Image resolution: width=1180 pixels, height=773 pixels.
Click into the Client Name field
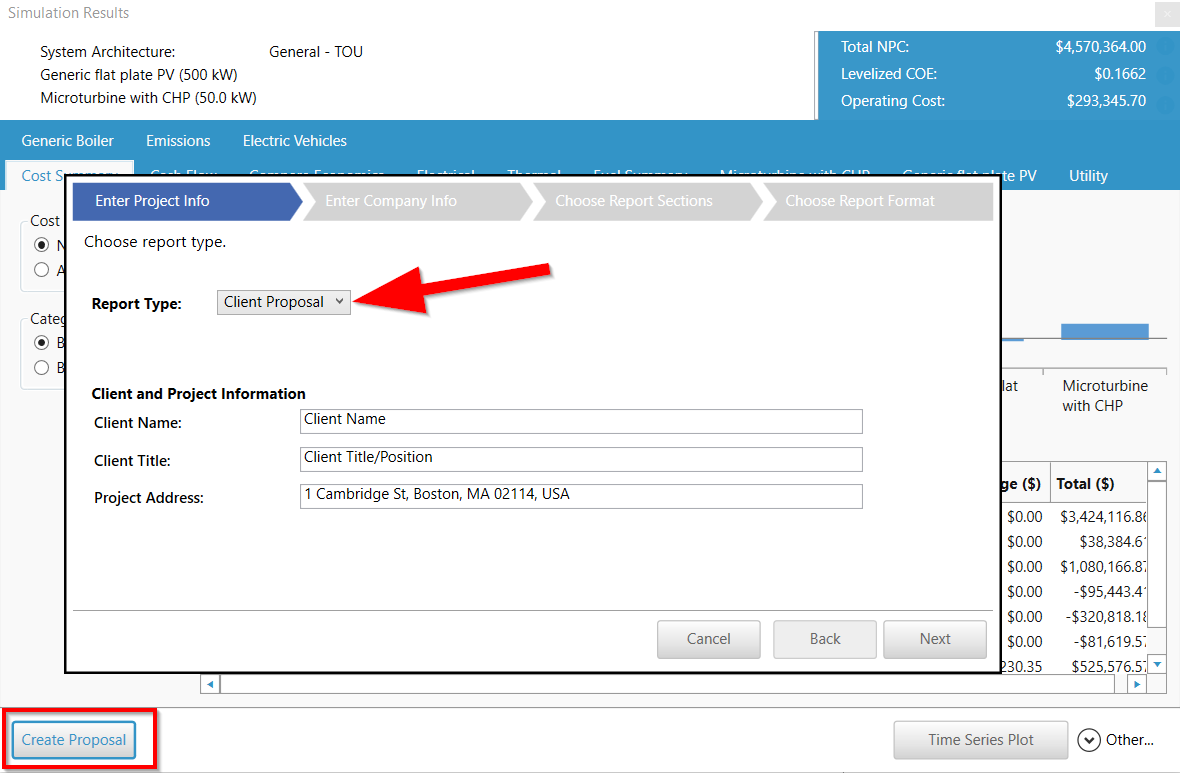(580, 421)
